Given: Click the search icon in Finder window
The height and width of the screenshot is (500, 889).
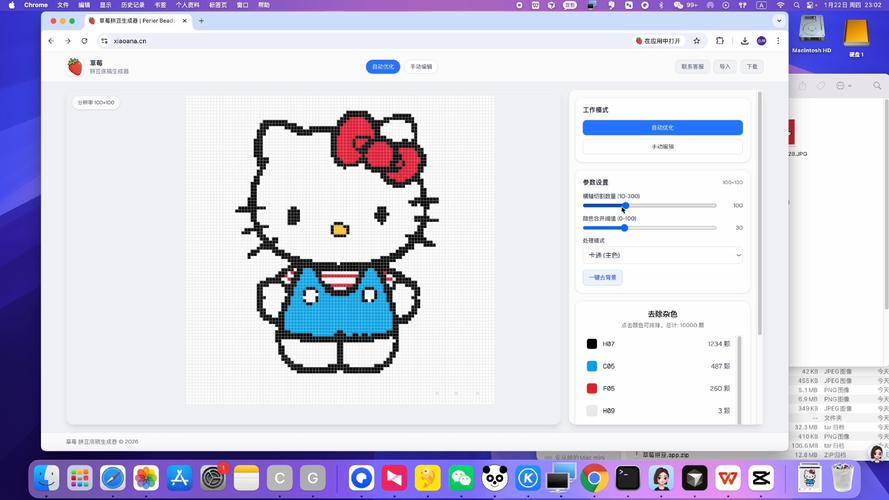Looking at the screenshot, I should pos(877,86).
